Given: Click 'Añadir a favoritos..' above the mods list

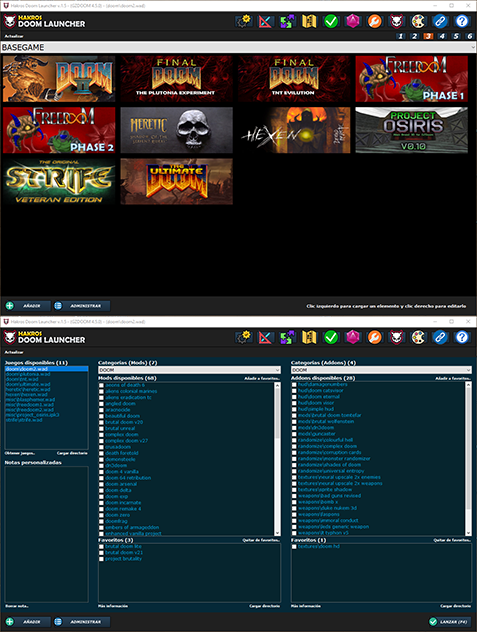Looking at the screenshot, I should 262,378.
